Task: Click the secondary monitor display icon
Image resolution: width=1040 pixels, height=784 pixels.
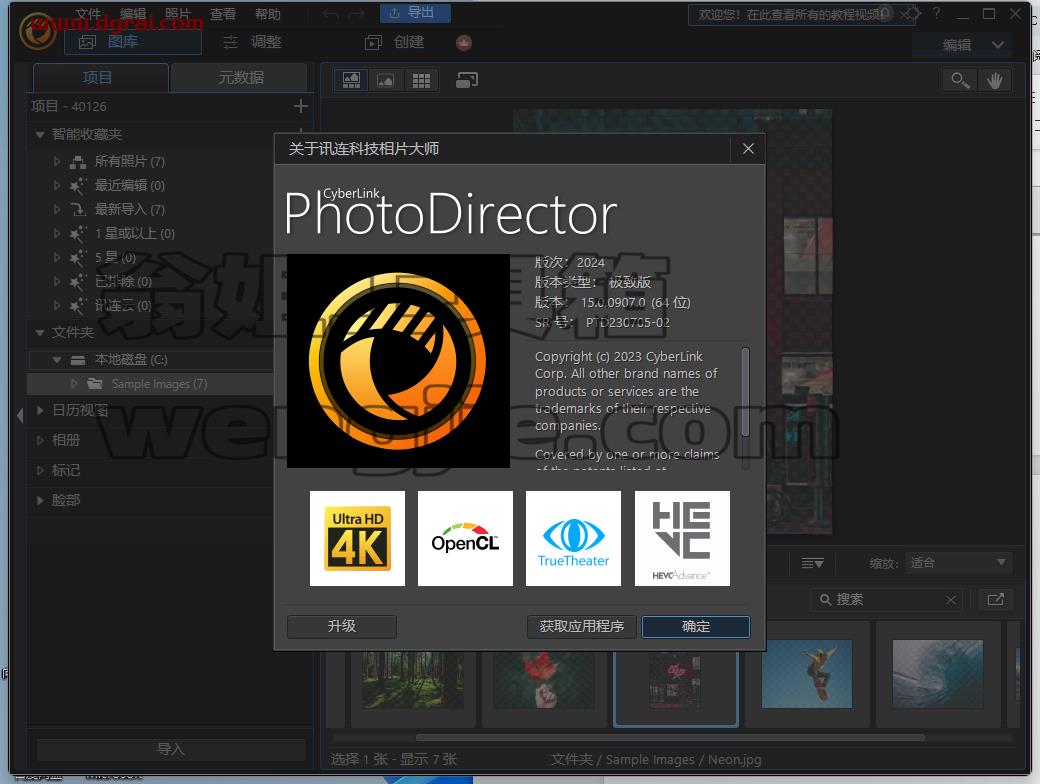Action: click(x=467, y=80)
